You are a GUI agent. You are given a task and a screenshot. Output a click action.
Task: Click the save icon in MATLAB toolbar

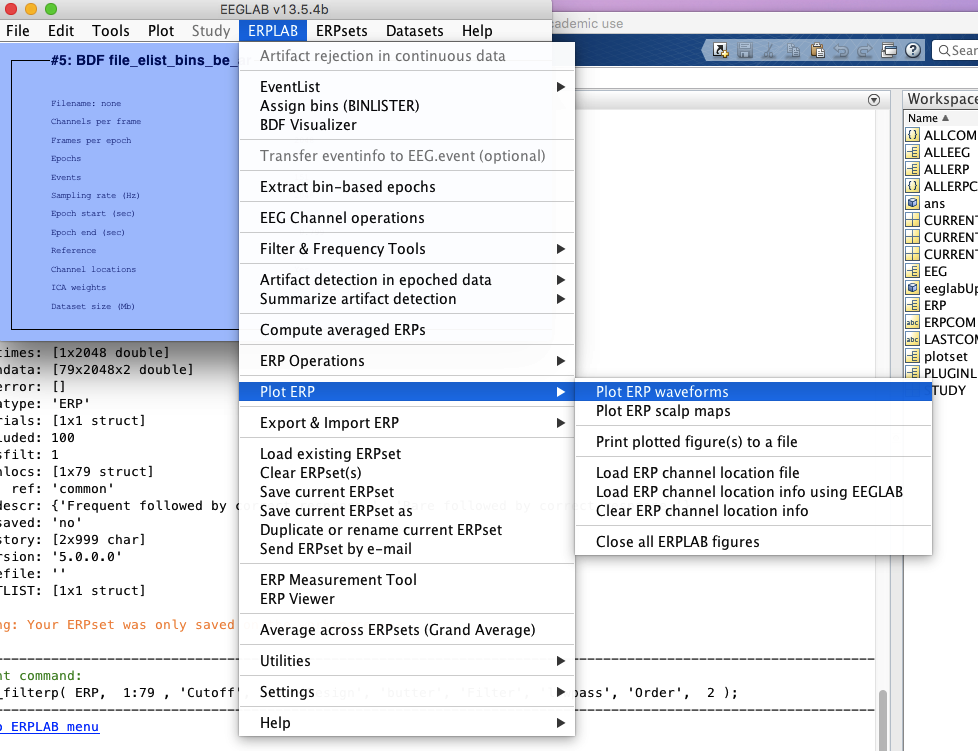click(x=745, y=51)
